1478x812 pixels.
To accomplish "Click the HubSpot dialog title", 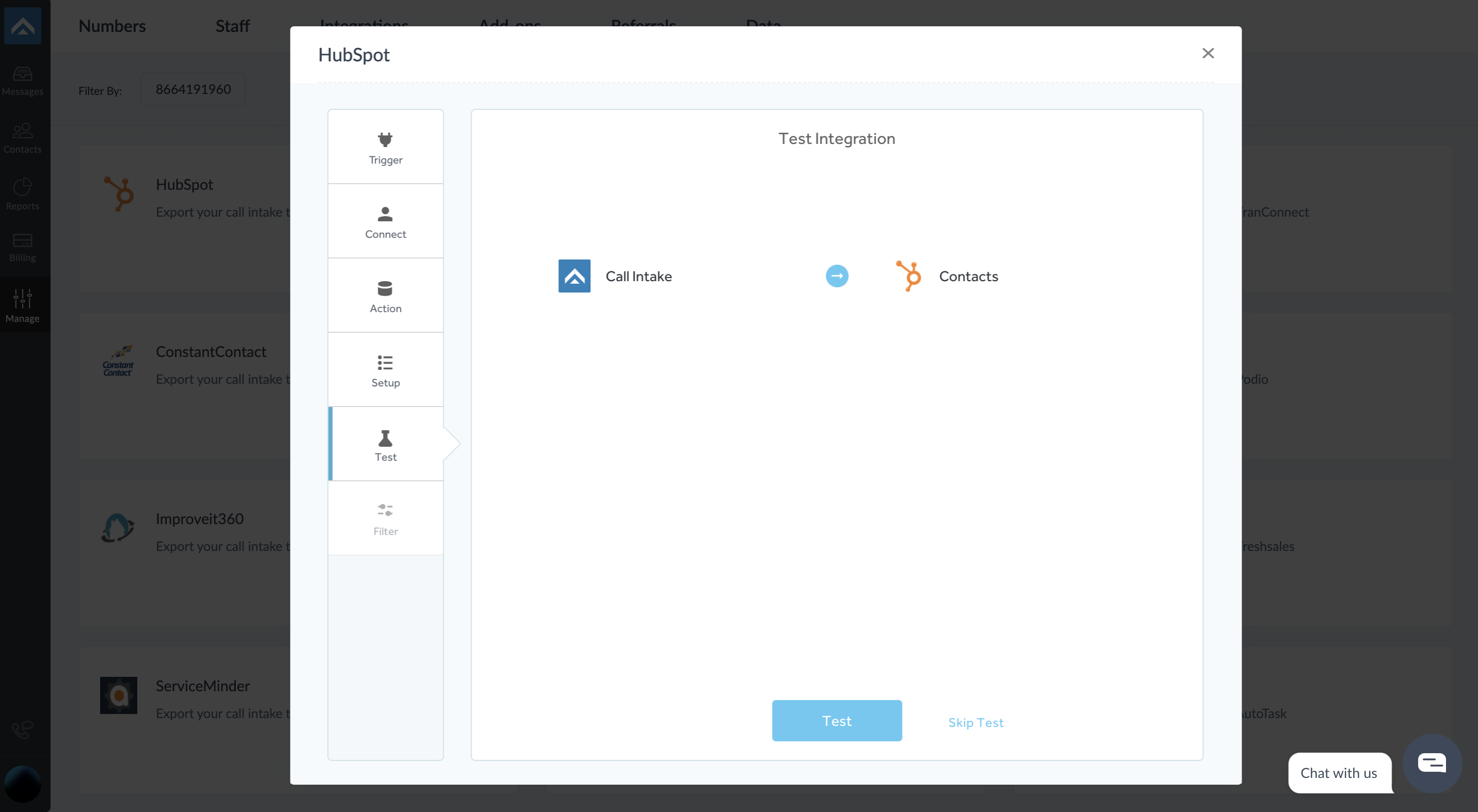I will pos(354,55).
